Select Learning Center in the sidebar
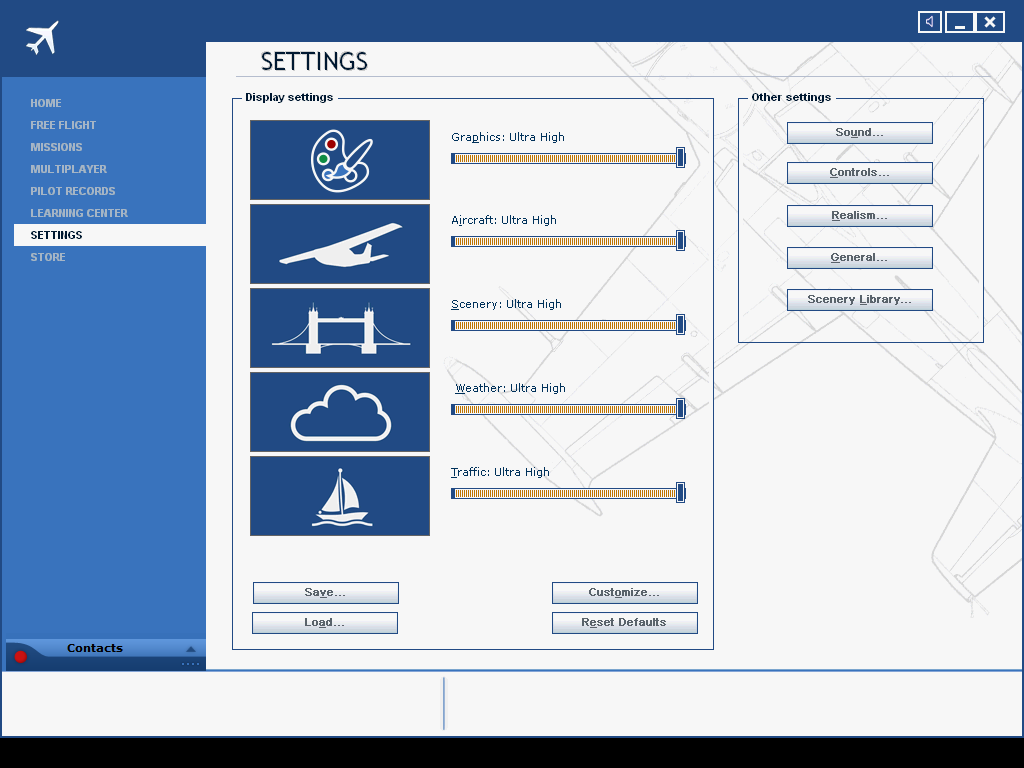Image resolution: width=1024 pixels, height=768 pixels. (79, 213)
